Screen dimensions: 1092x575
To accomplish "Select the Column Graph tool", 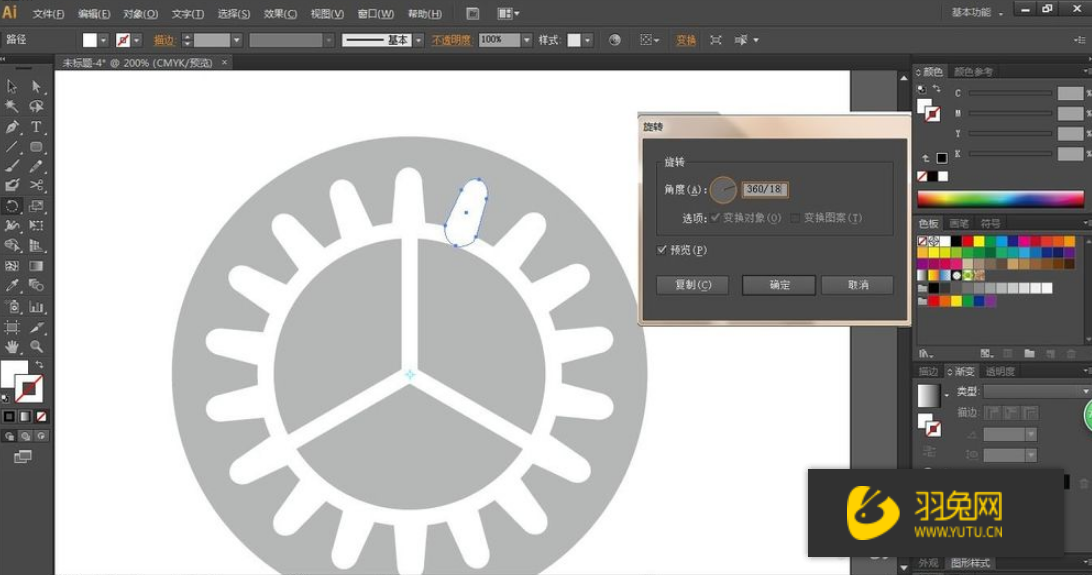I will click(36, 306).
